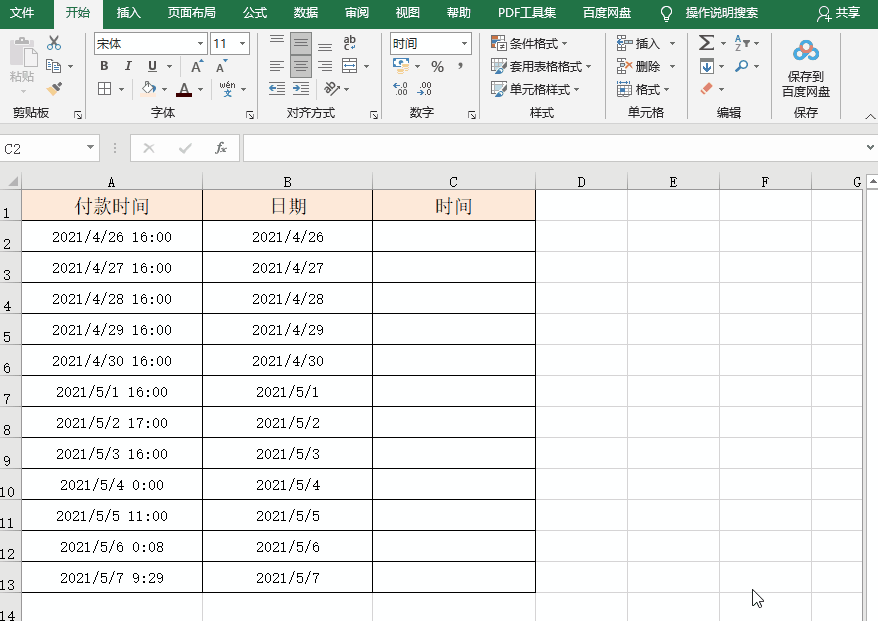Image resolution: width=878 pixels, height=621 pixels.
Task: Click into the formula bar input
Action: tap(553, 148)
